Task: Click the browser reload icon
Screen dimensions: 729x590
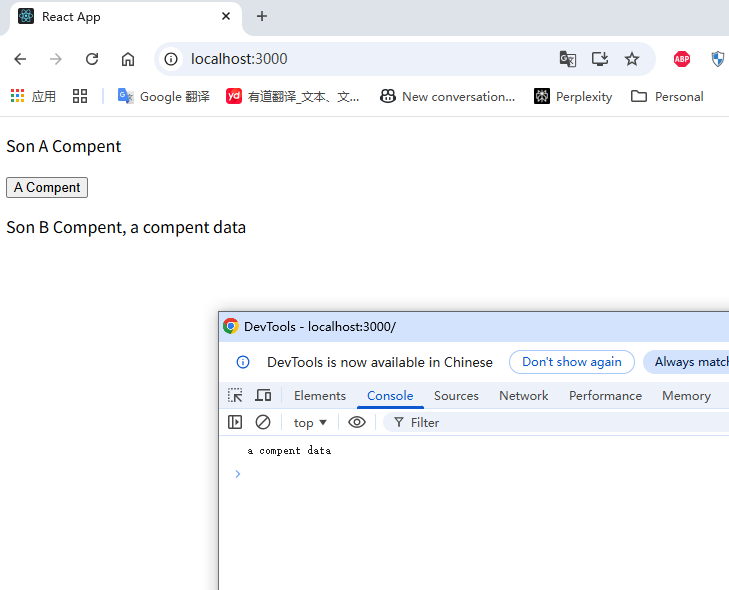Action: click(92, 59)
